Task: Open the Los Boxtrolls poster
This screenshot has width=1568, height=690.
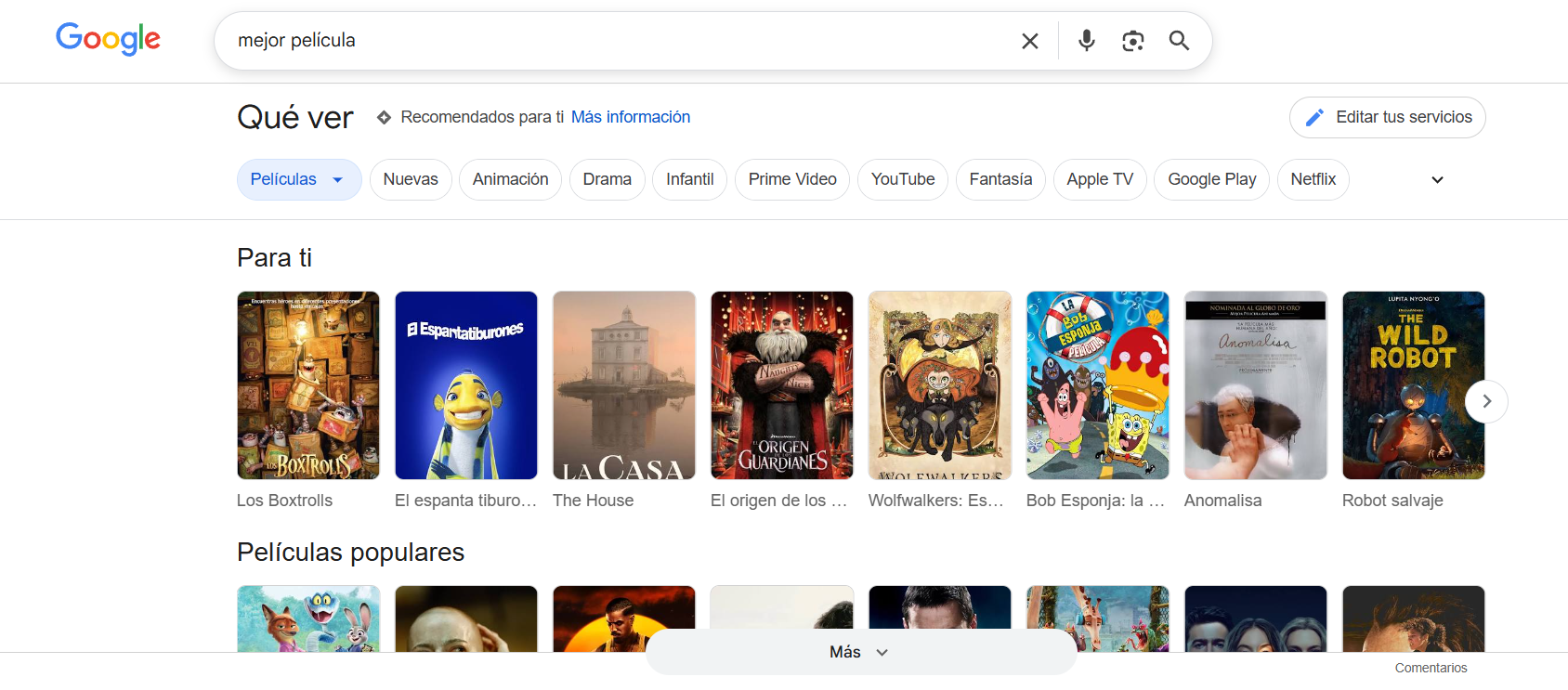Action: point(308,385)
